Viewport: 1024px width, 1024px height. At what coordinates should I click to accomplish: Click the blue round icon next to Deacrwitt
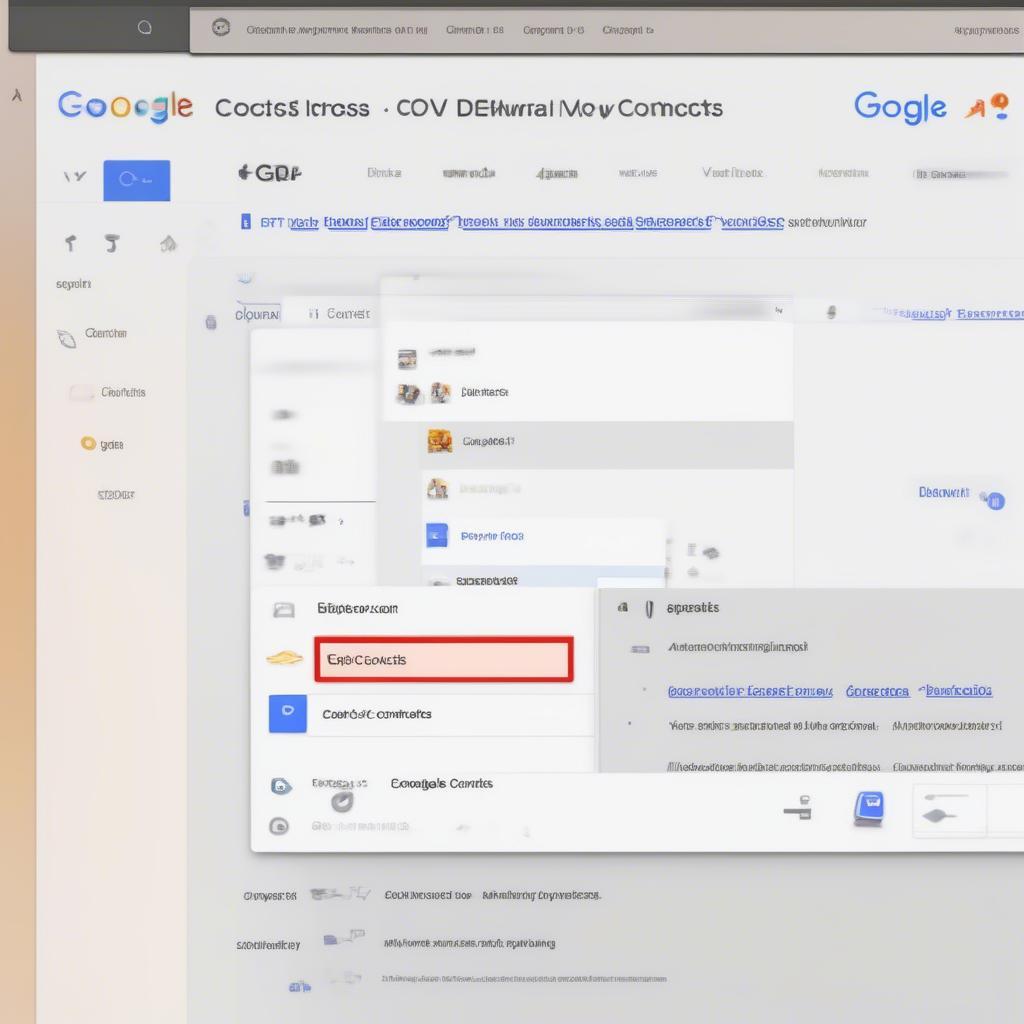pyautogui.click(x=995, y=501)
